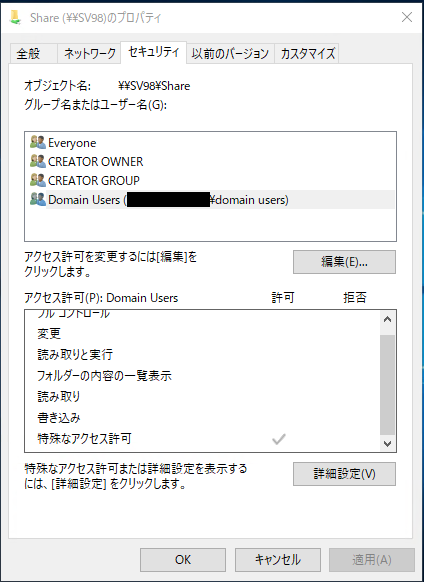Click the 特殊なアクセス許可 row
424x582 pixels.
click(x=202, y=439)
